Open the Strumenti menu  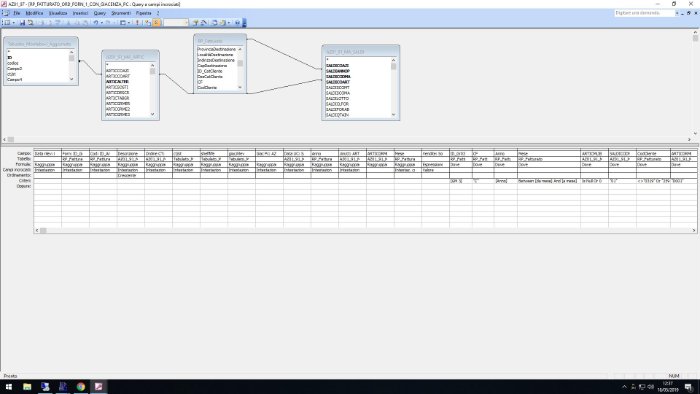click(121, 13)
